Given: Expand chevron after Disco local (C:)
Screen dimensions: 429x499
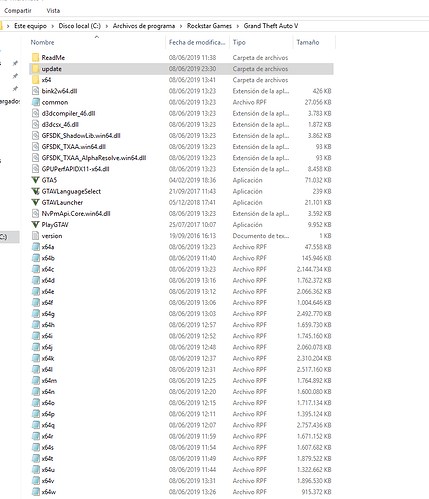Looking at the screenshot, I should [107, 26].
